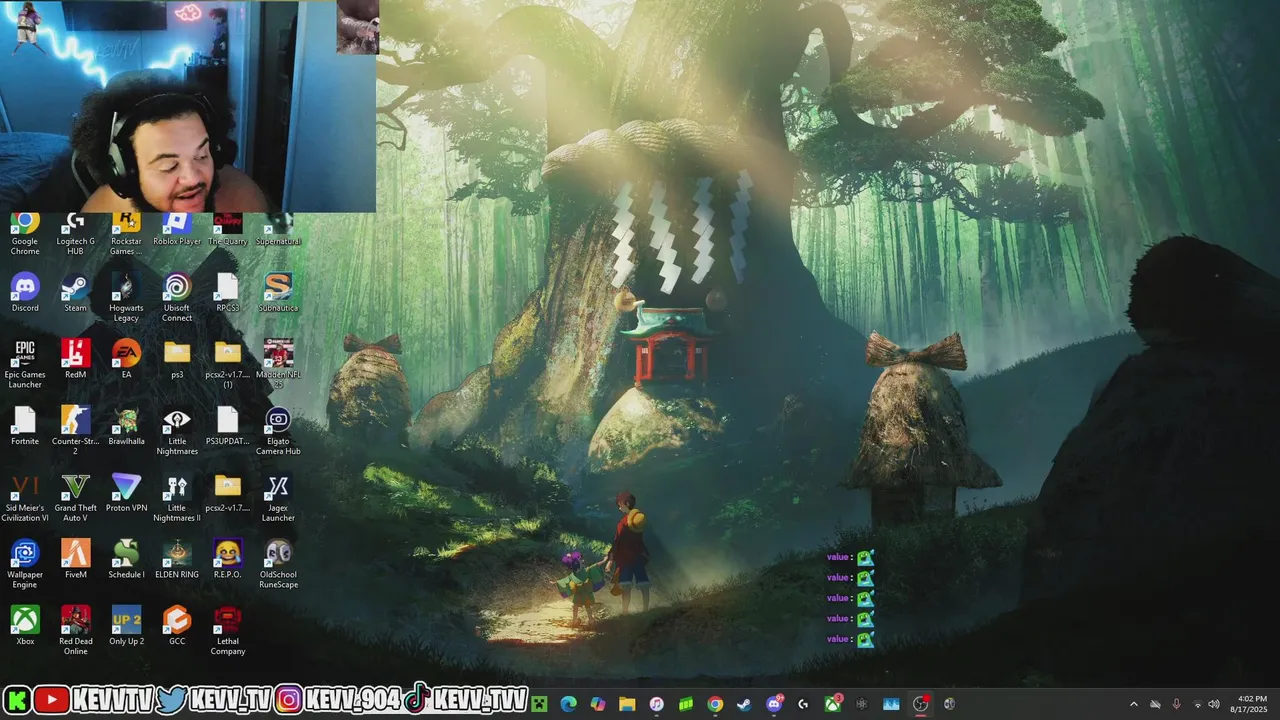Open Copilot from the taskbar
Image resolution: width=1280 pixels, height=720 pixels.
click(x=598, y=704)
